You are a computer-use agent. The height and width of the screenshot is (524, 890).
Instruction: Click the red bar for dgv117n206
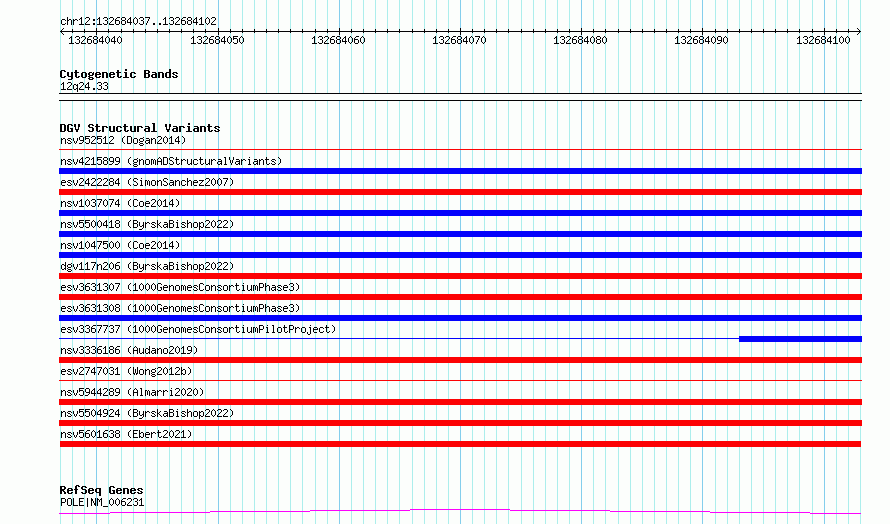(x=460, y=276)
